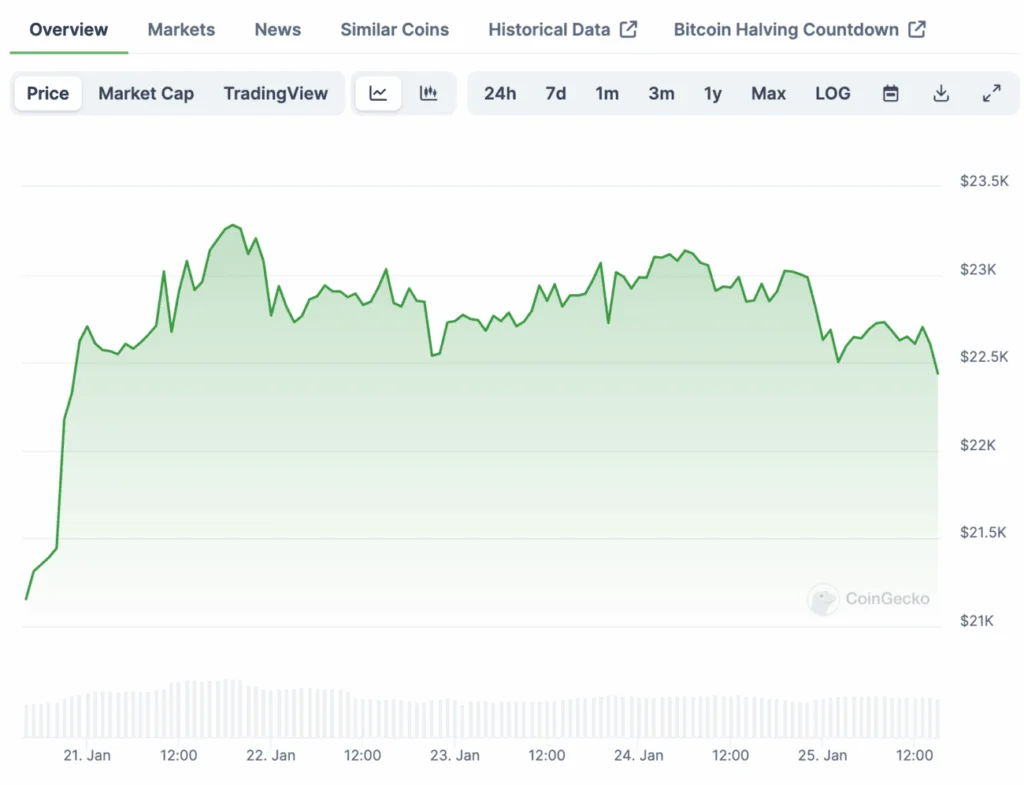Open the calendar date range picker icon

point(890,93)
